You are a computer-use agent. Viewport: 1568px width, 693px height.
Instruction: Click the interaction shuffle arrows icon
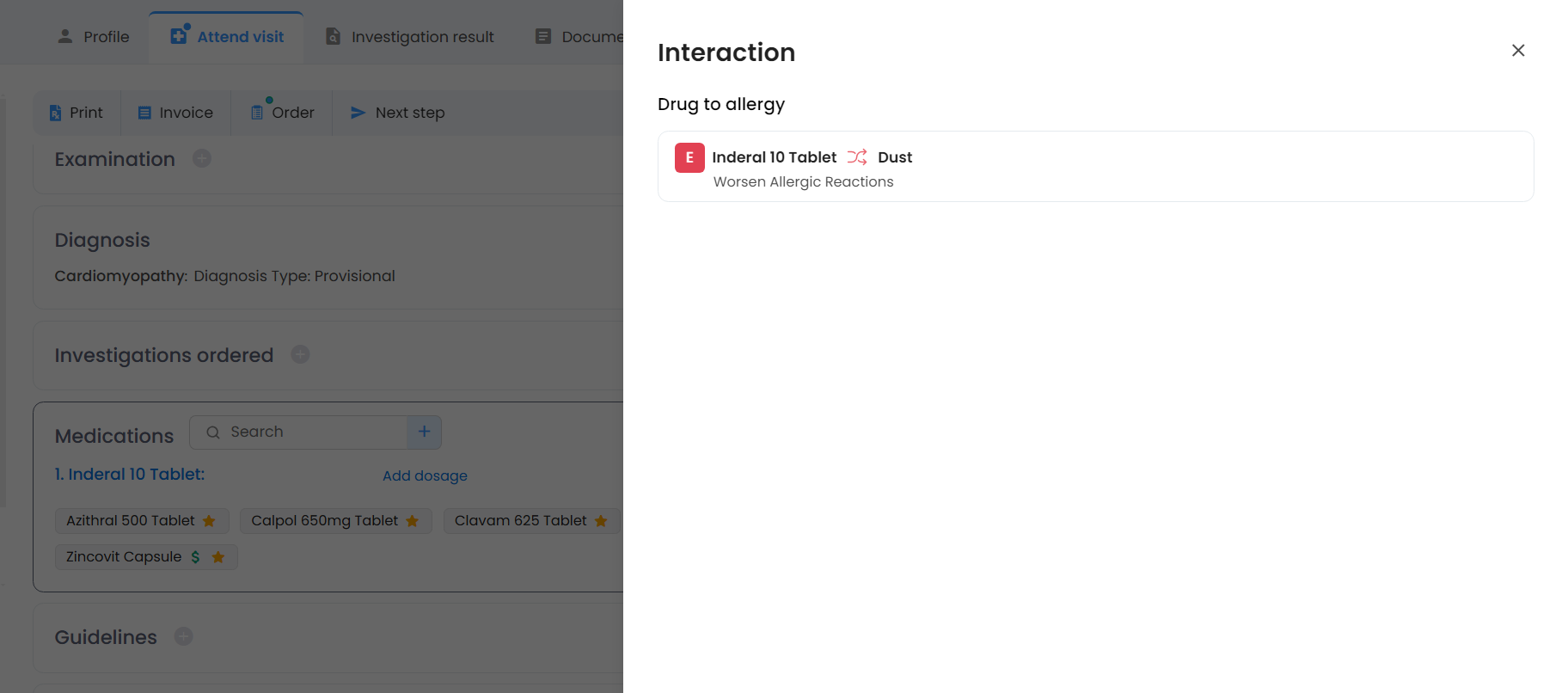(x=856, y=157)
